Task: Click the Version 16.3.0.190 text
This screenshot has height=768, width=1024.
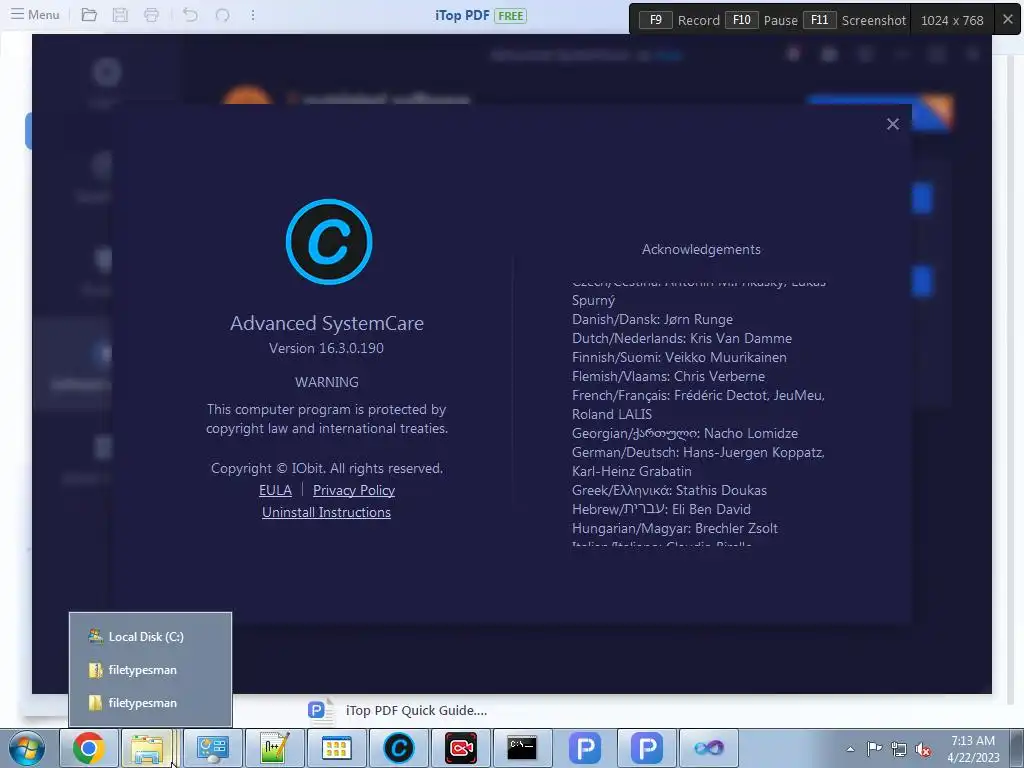Action: 327,348
